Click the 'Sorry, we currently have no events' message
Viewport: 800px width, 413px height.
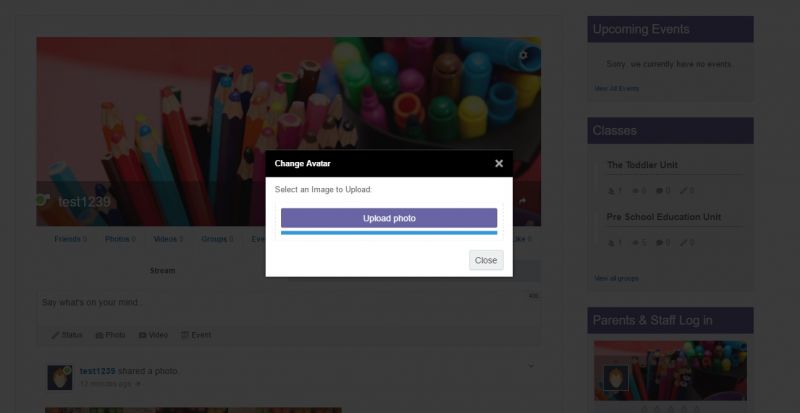[669, 64]
